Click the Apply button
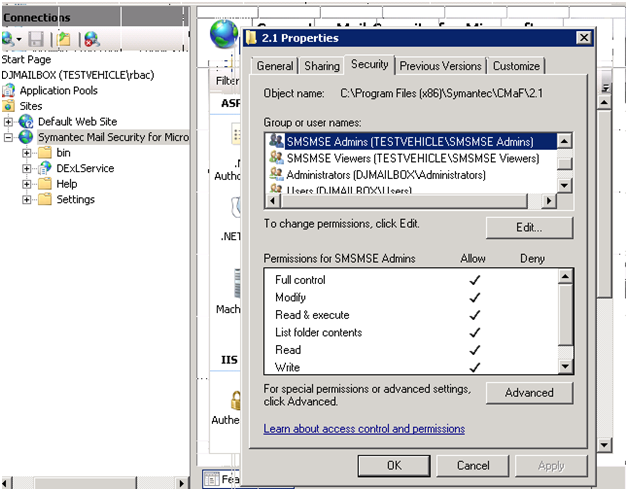 coord(551,465)
